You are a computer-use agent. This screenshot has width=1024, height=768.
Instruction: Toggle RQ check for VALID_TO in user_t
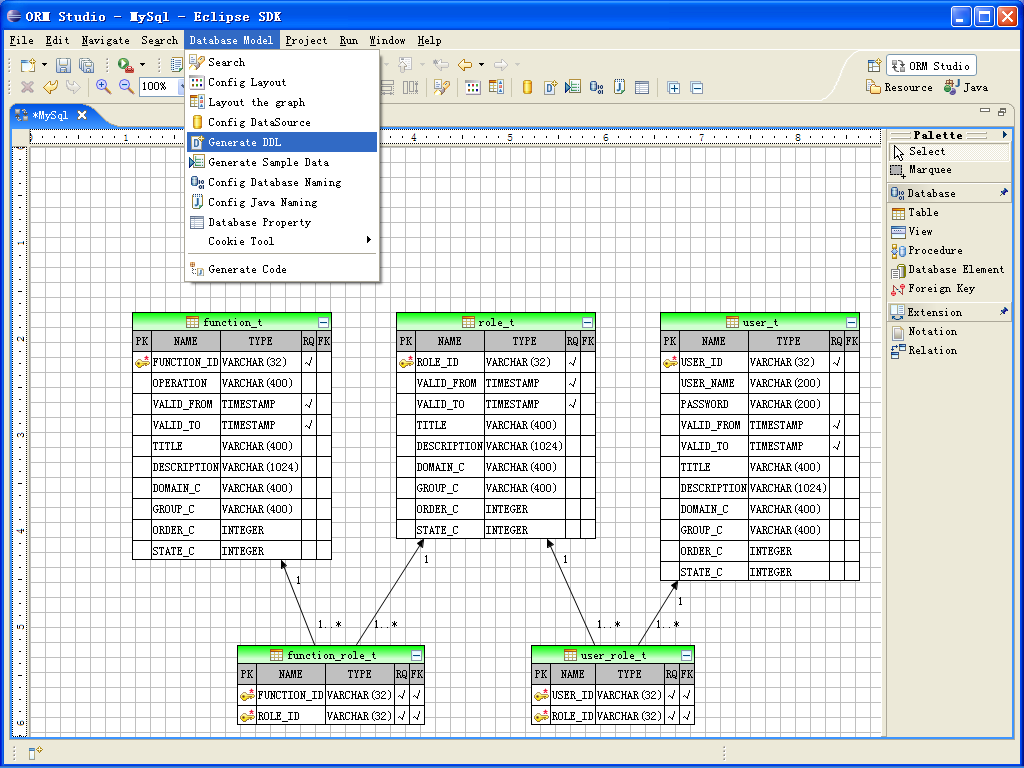pyautogui.click(x=836, y=446)
